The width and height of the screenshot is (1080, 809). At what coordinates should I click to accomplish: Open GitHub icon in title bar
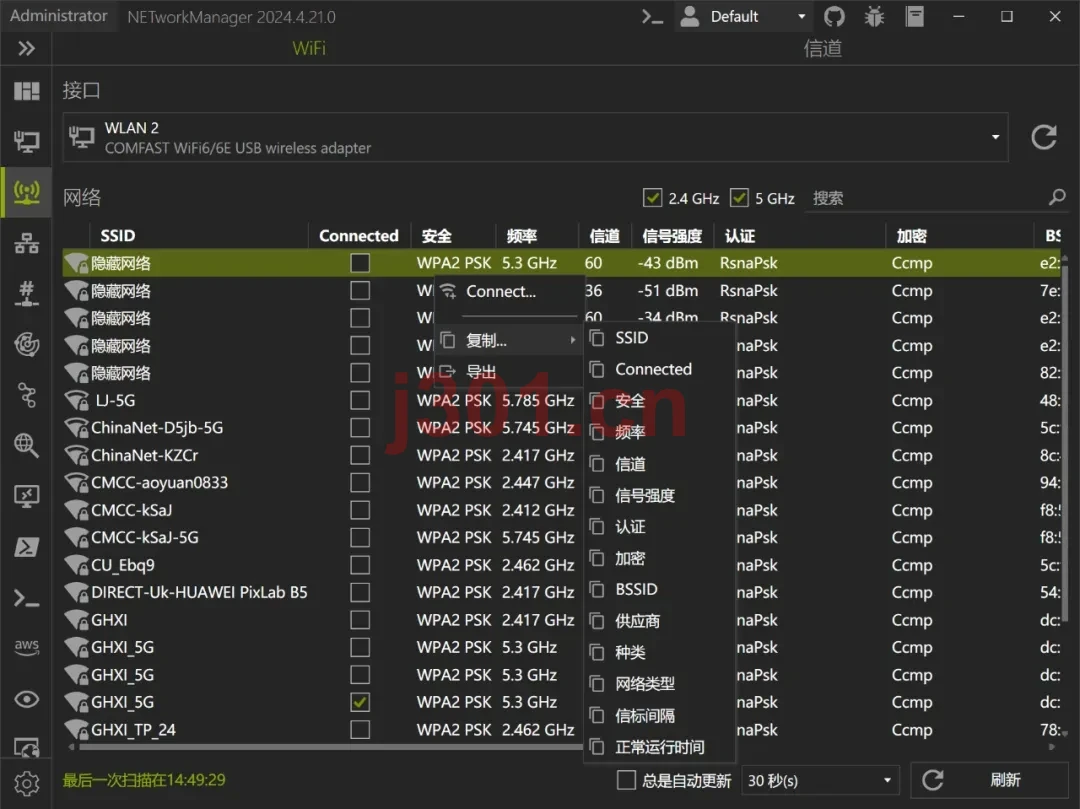pyautogui.click(x=834, y=17)
